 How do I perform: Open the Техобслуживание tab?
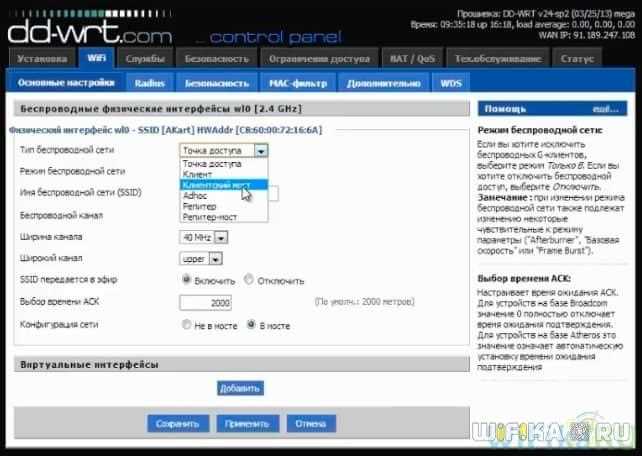pyautogui.click(x=498, y=59)
